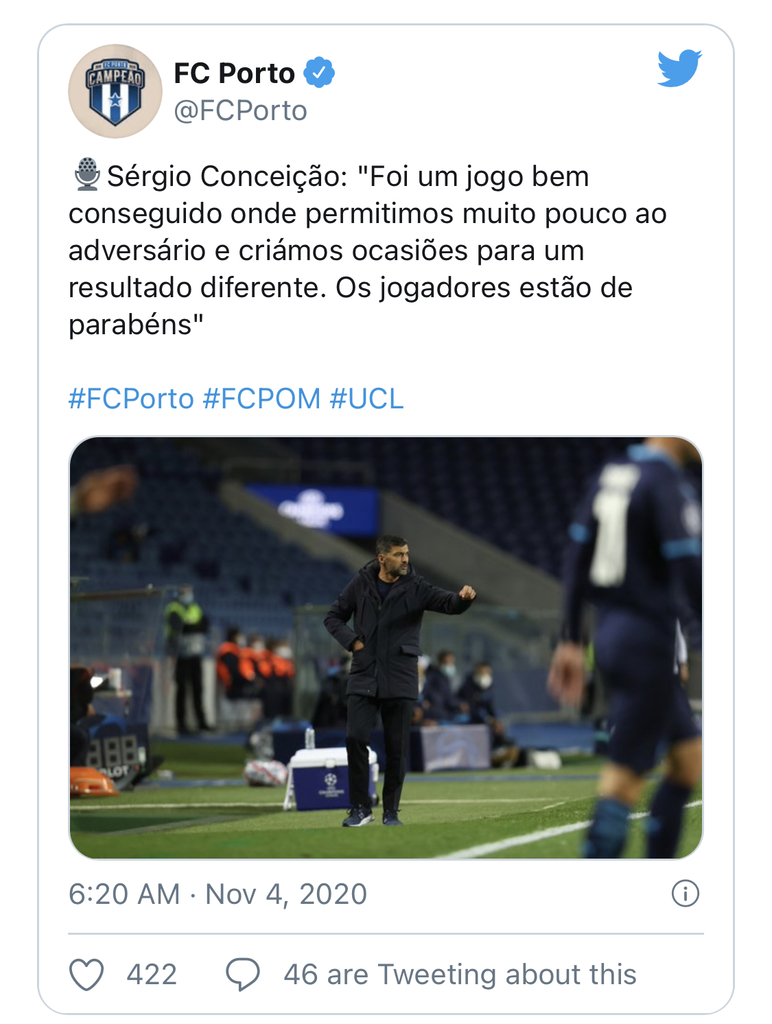
Task: Open the #FCPorto hashtag
Action: (131, 398)
